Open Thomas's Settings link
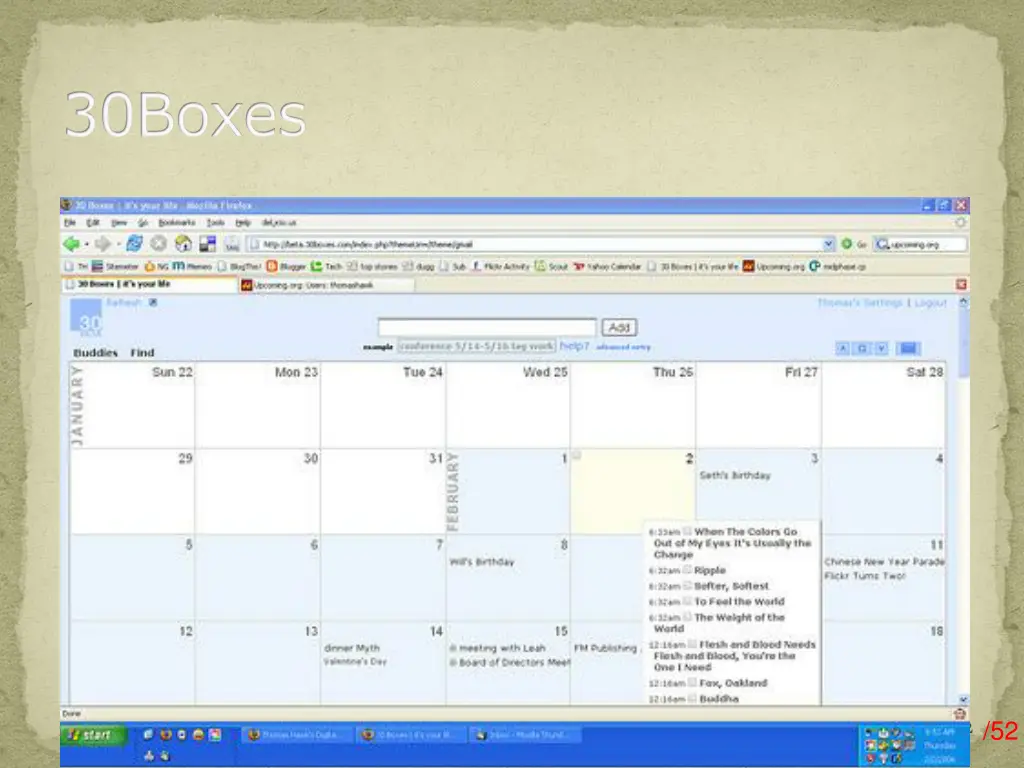Image resolution: width=1024 pixels, height=768 pixels. tap(859, 303)
